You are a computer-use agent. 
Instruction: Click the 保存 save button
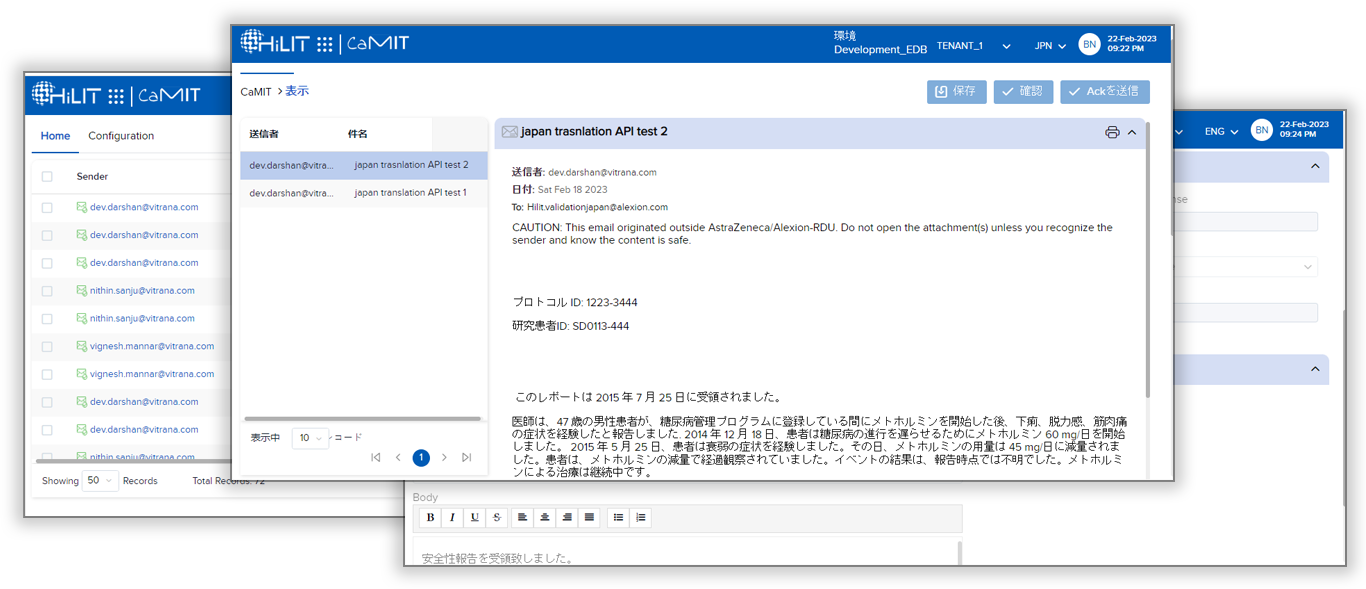click(956, 92)
